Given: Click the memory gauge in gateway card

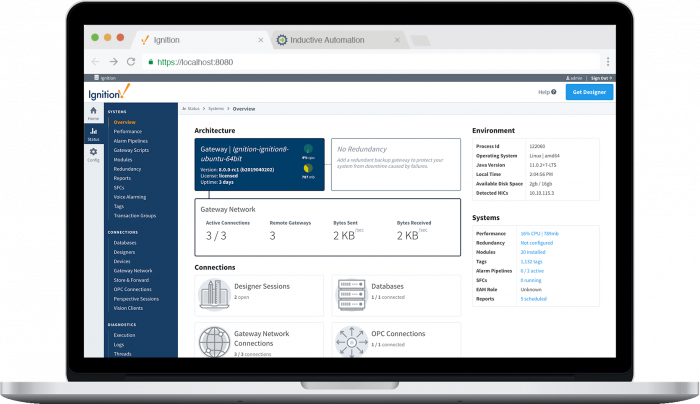Looking at the screenshot, I should coord(308,168).
